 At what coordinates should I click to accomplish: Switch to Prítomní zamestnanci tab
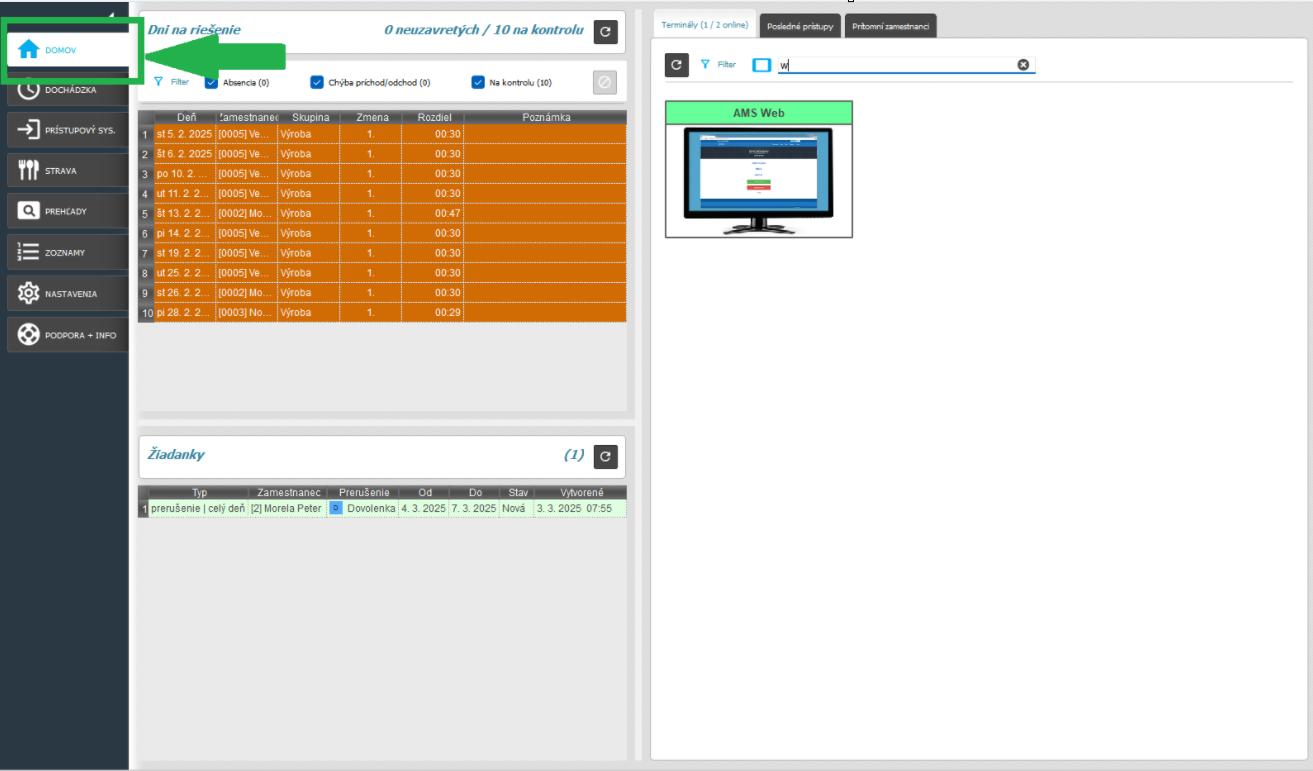coord(890,27)
